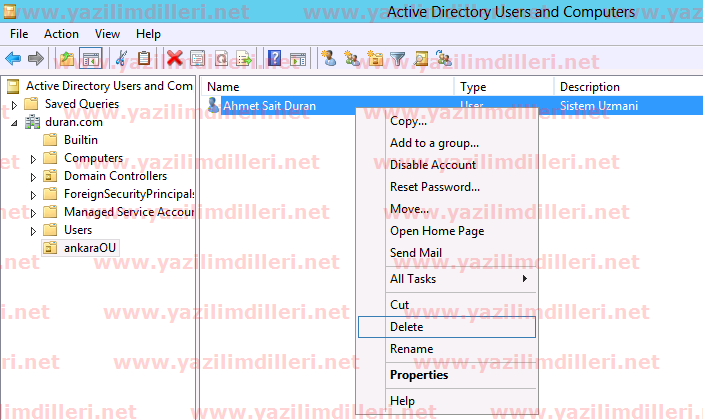Click the Create new group toolbar icon
Screen dimensions: 703x420
(351, 59)
